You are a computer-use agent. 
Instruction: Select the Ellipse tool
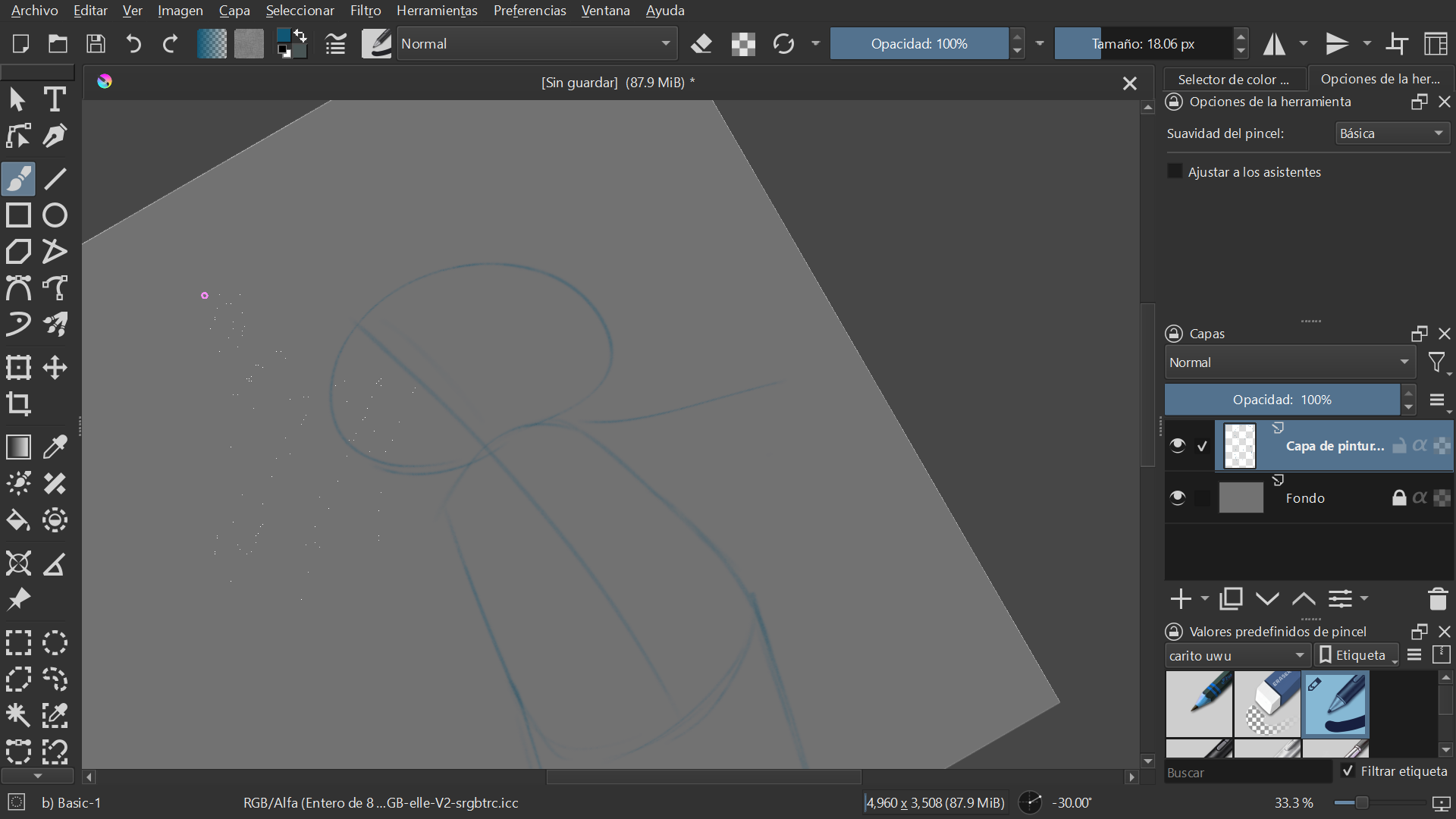[55, 215]
